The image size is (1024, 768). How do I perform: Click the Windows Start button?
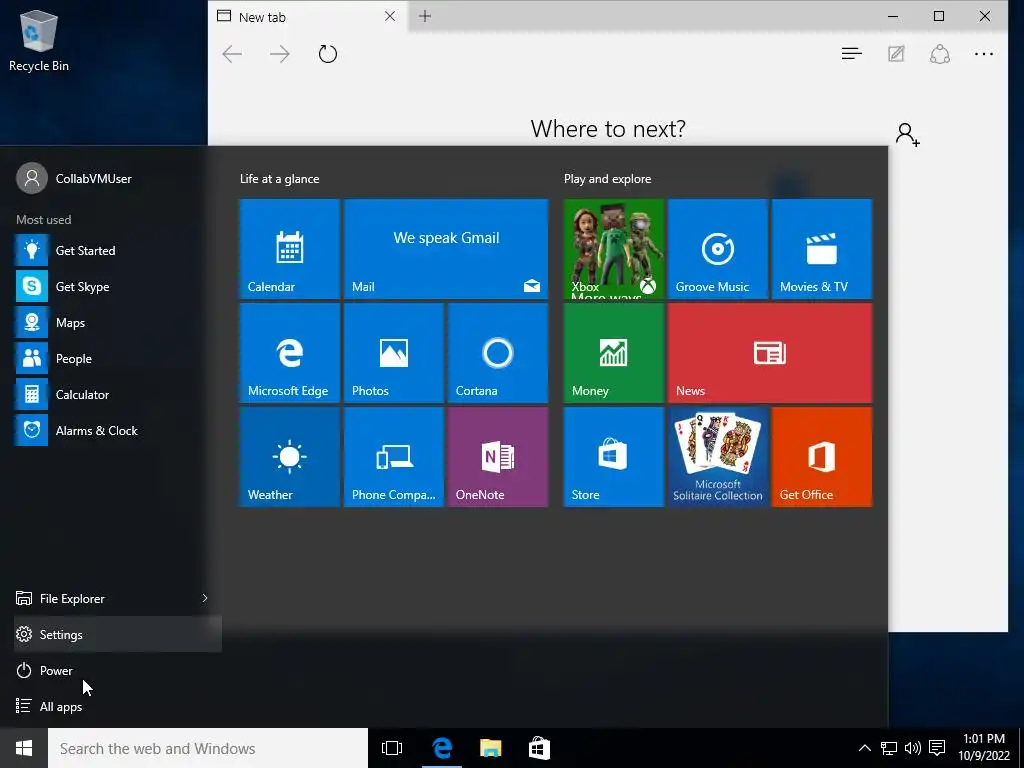point(24,748)
